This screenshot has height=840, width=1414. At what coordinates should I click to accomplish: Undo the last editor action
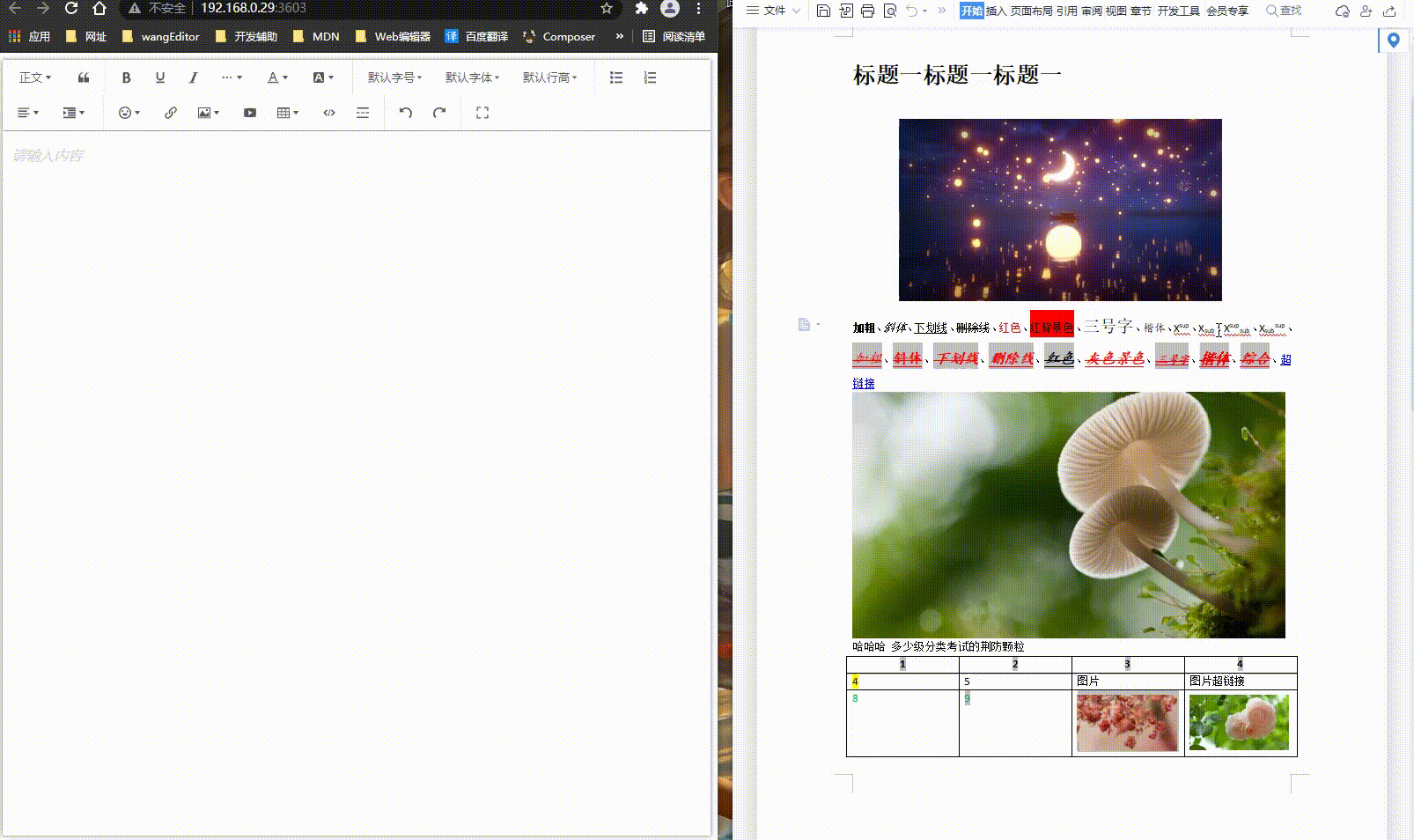pos(406,113)
